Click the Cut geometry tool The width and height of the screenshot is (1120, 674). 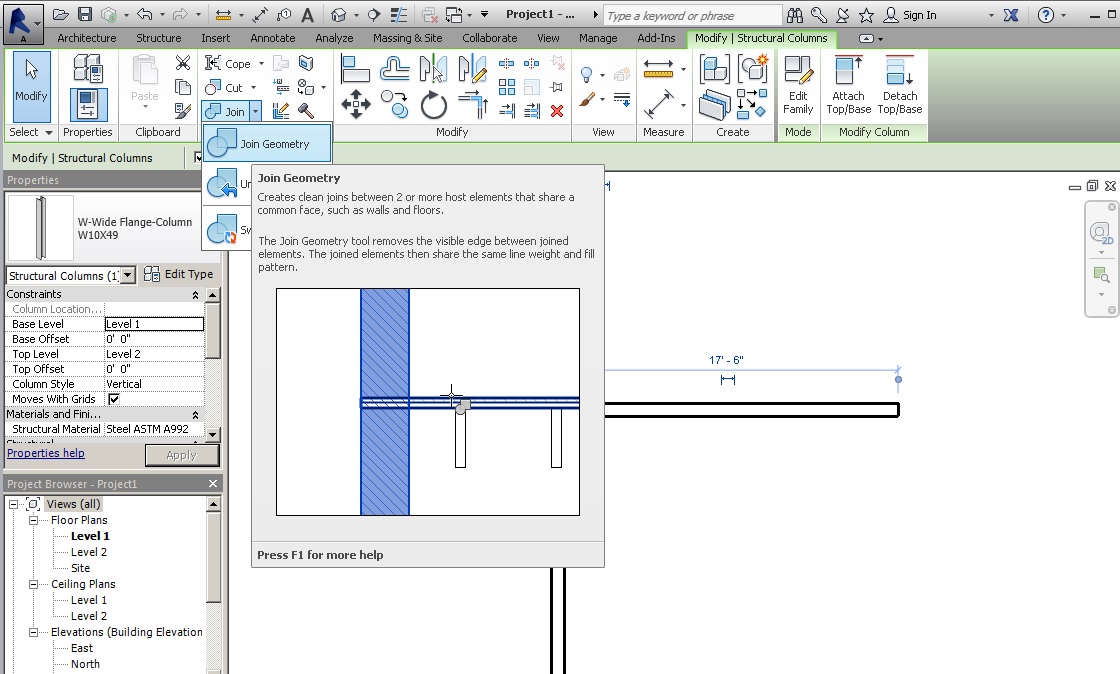click(x=222, y=87)
